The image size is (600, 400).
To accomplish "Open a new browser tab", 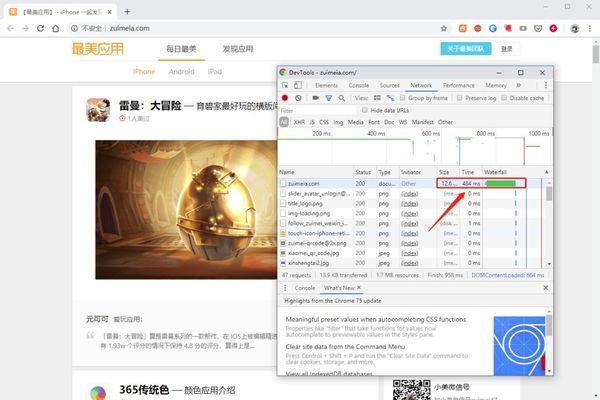I will pyautogui.click(x=127, y=12).
